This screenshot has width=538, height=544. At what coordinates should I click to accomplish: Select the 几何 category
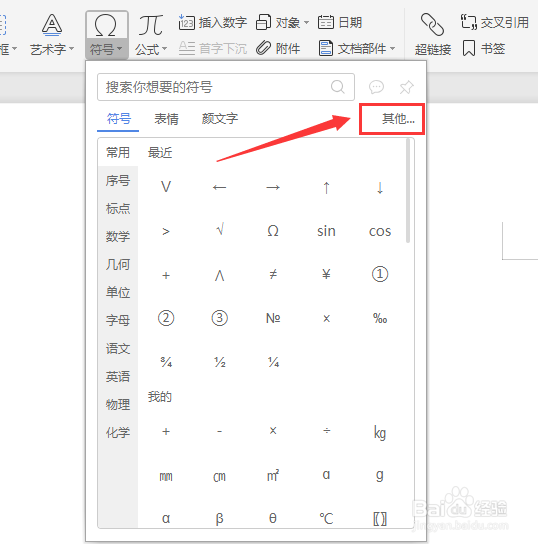point(118,265)
